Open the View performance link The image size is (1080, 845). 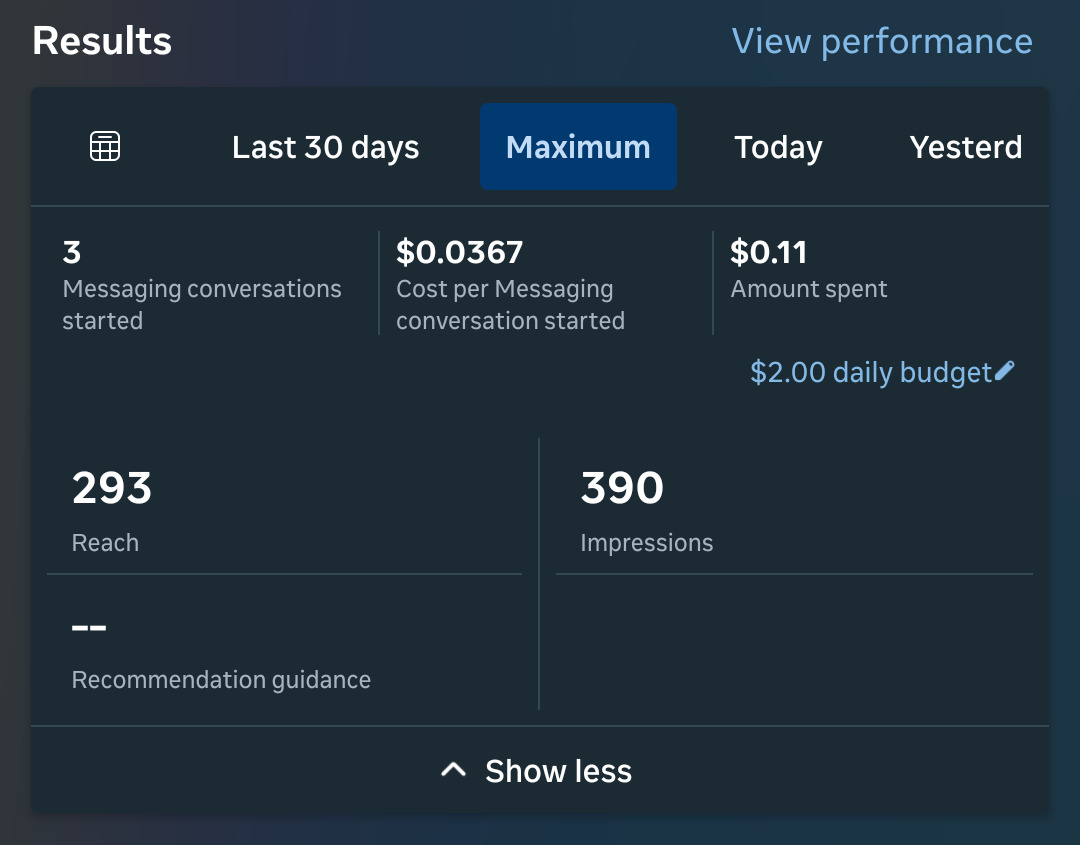pos(882,40)
